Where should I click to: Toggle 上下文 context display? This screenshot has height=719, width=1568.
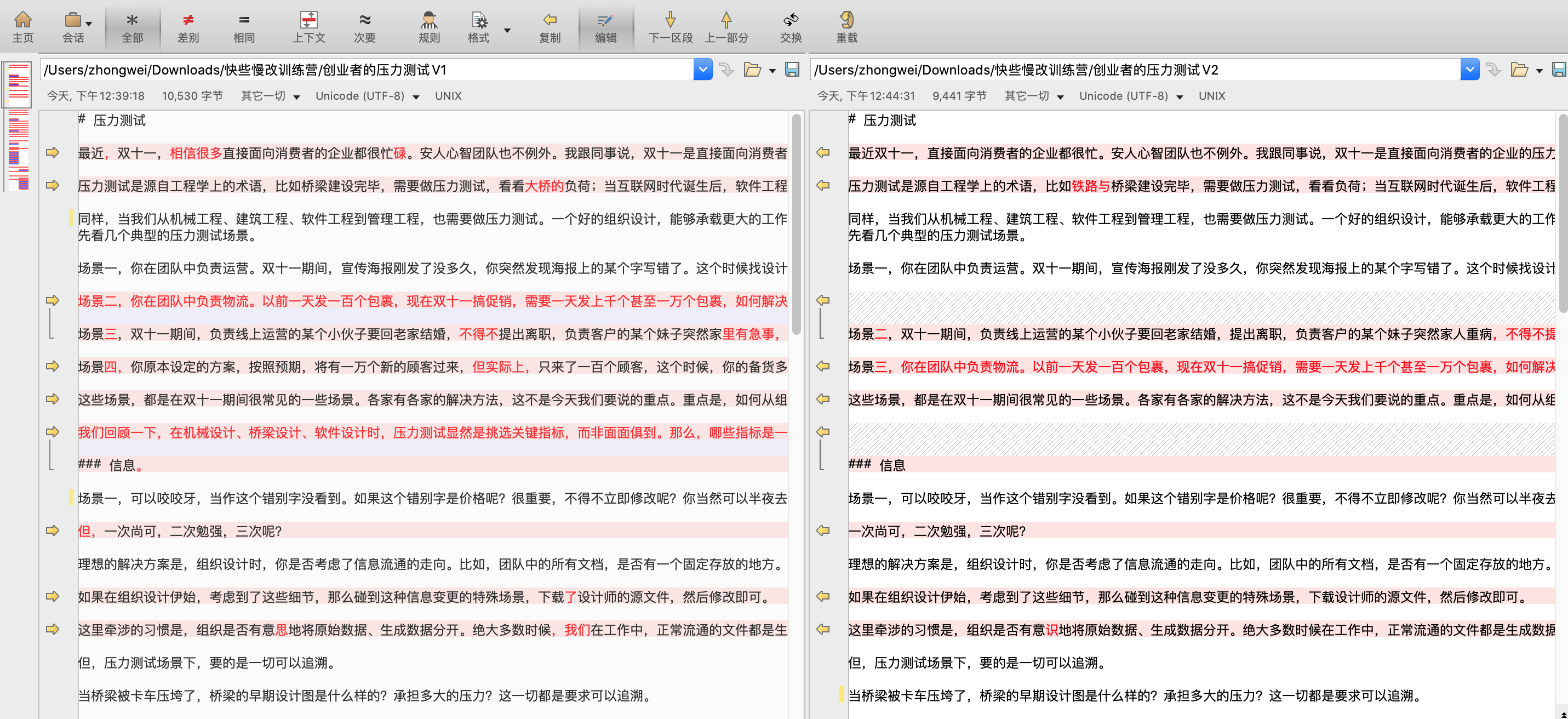click(x=308, y=27)
